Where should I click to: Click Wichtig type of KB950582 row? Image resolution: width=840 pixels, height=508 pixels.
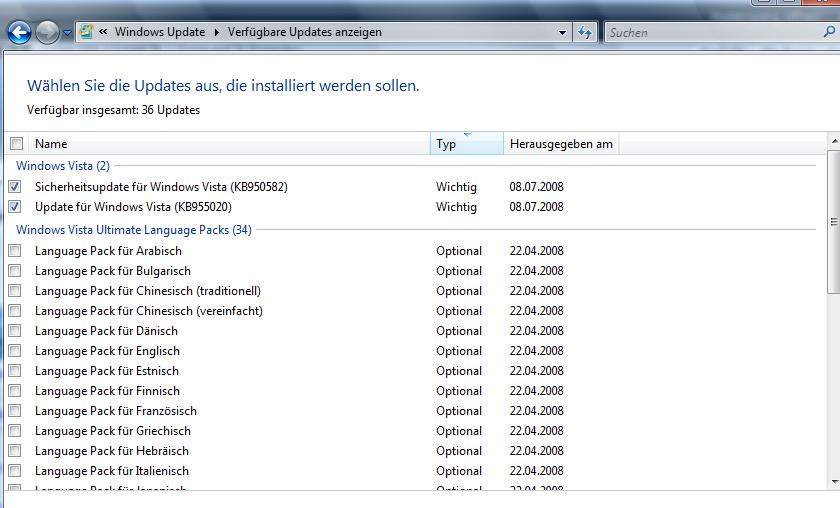[456, 187]
